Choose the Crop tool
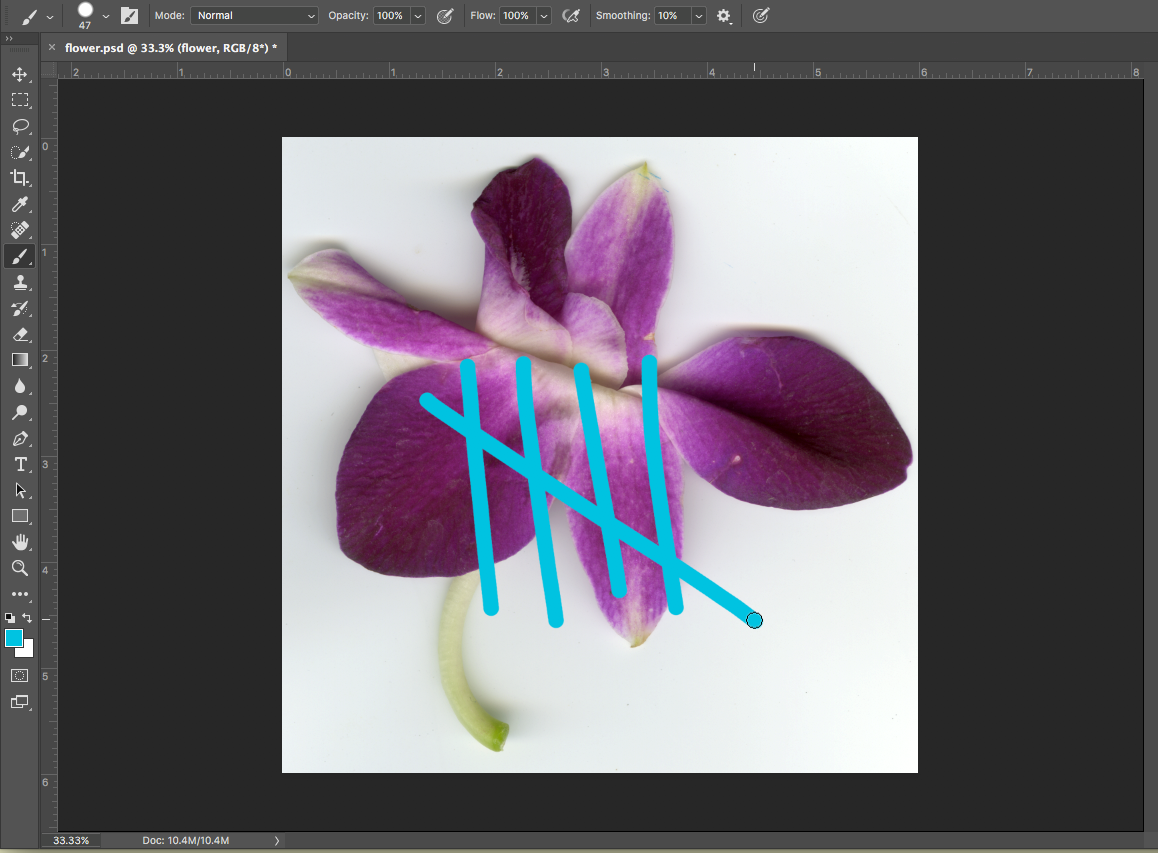 coord(19,178)
